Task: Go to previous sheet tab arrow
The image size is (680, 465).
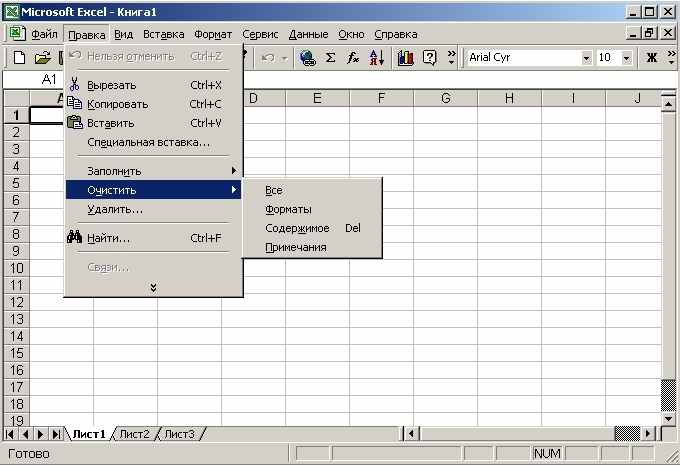Action: click(x=25, y=434)
